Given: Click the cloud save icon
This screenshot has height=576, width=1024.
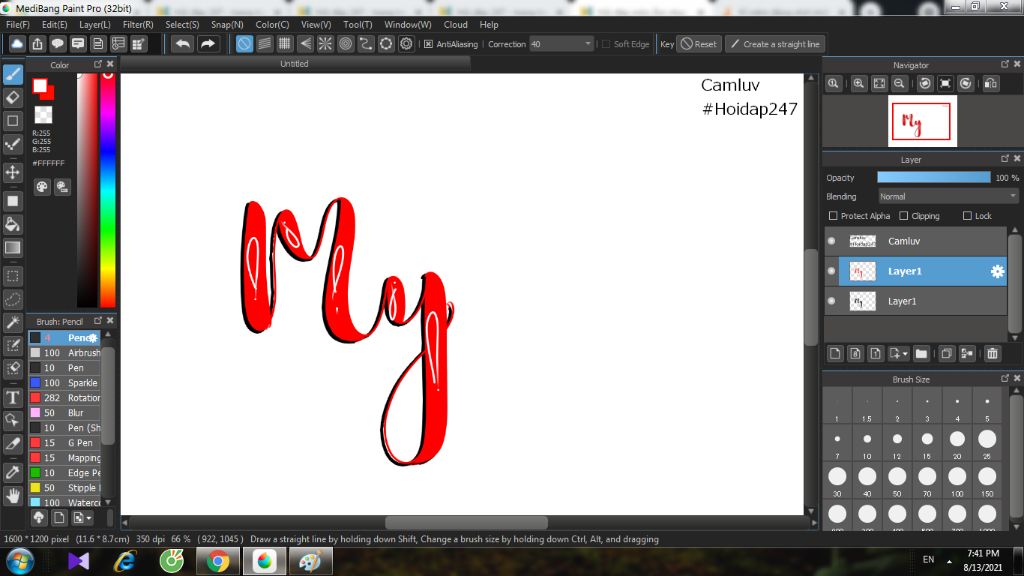Looking at the screenshot, I should pyautogui.click(x=17, y=44).
